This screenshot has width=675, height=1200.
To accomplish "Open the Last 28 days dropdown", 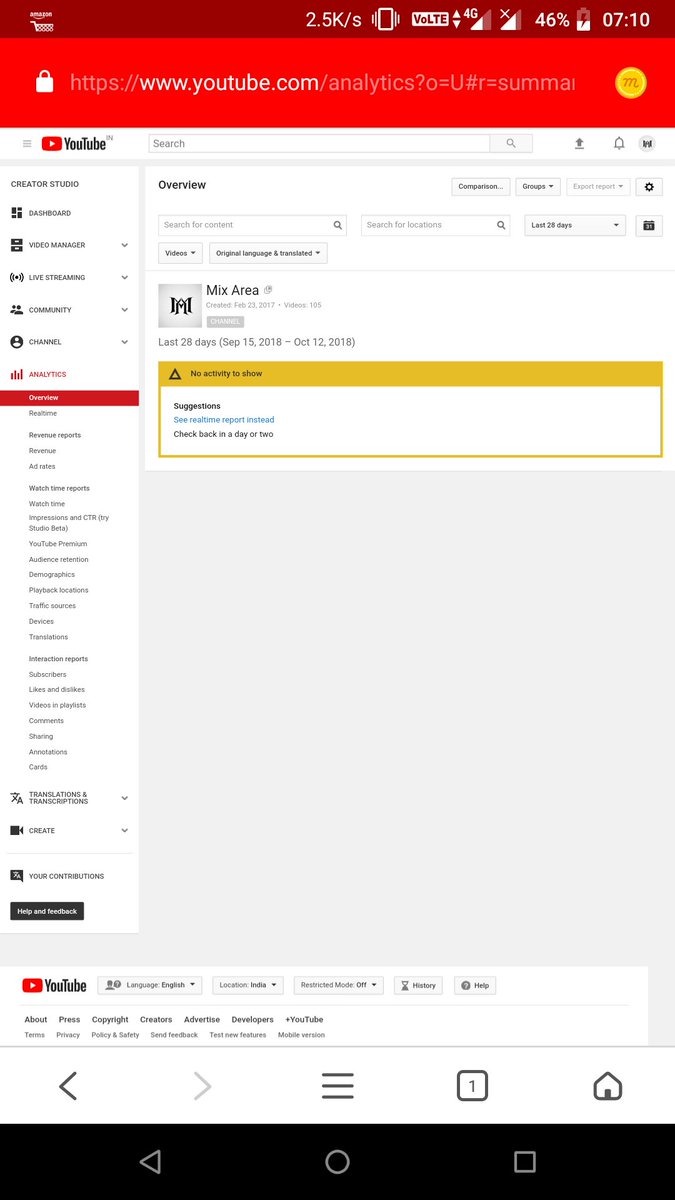I will tap(575, 226).
